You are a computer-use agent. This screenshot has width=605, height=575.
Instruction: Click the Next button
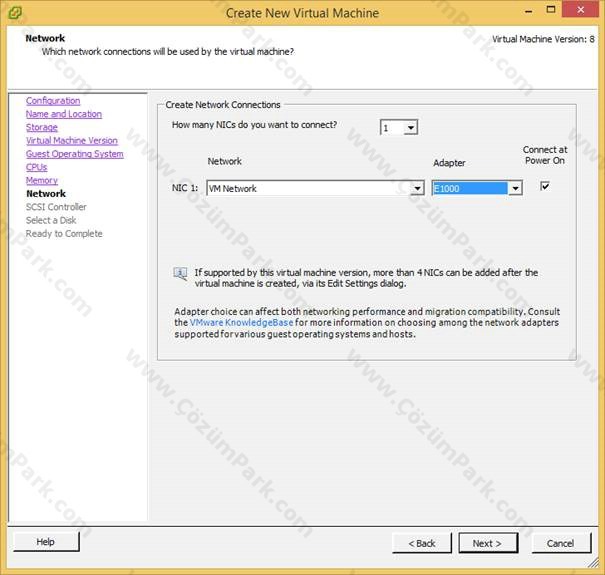(x=488, y=543)
